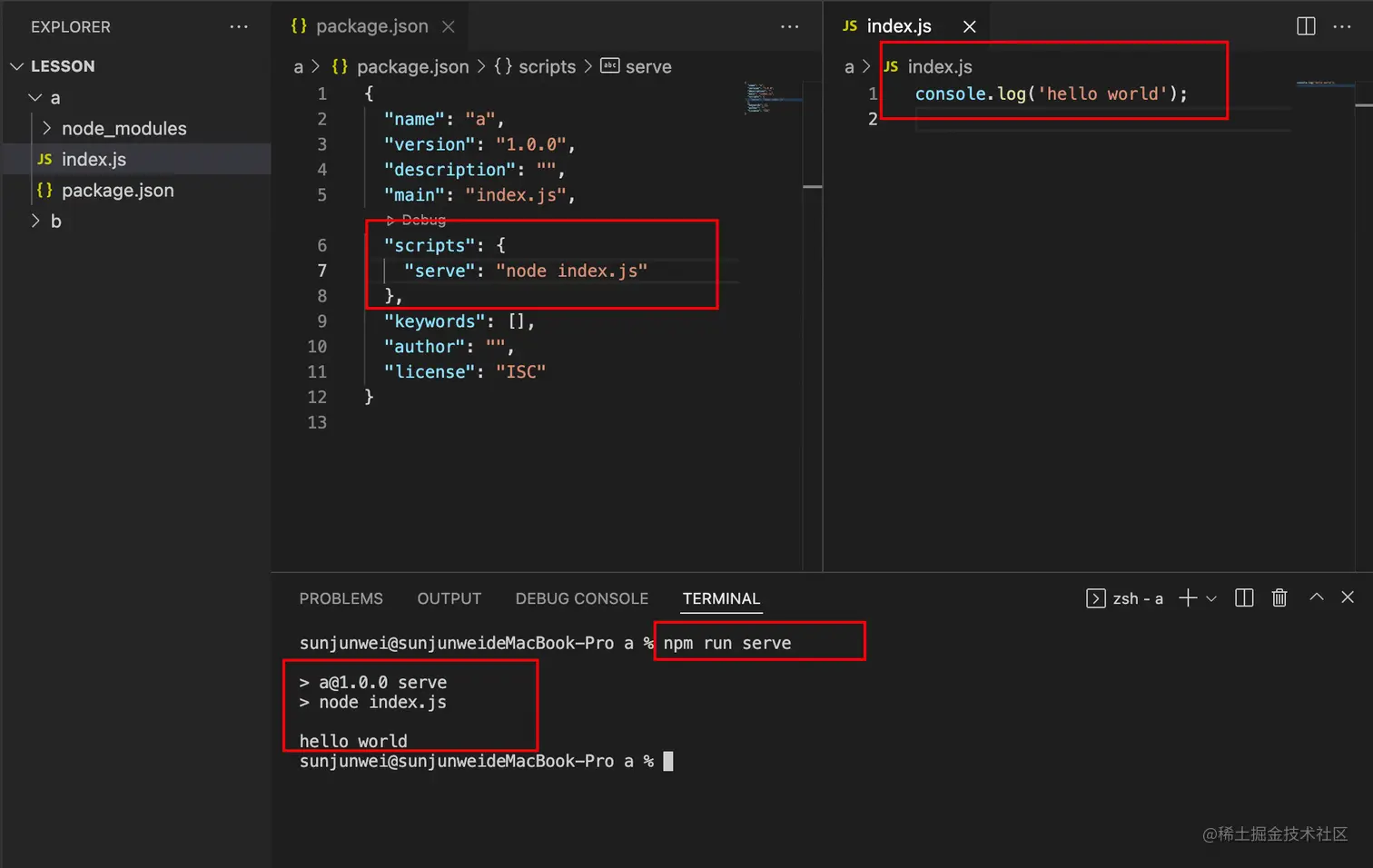Click the "description" line in package.json
Screen dimensions: 1373x868
pos(474,170)
